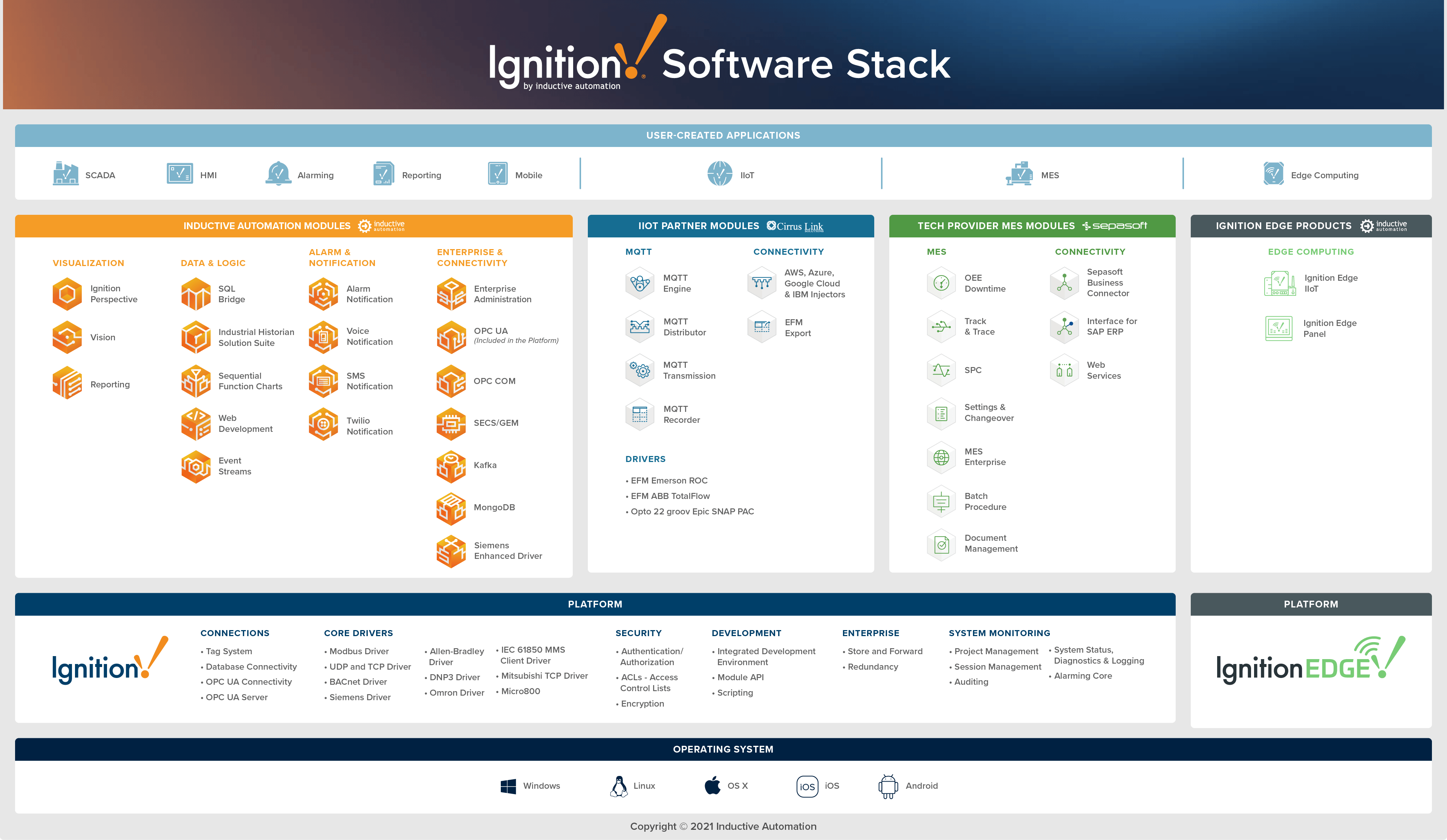
Task: Select the Event Streams module icon
Action: pos(196,466)
